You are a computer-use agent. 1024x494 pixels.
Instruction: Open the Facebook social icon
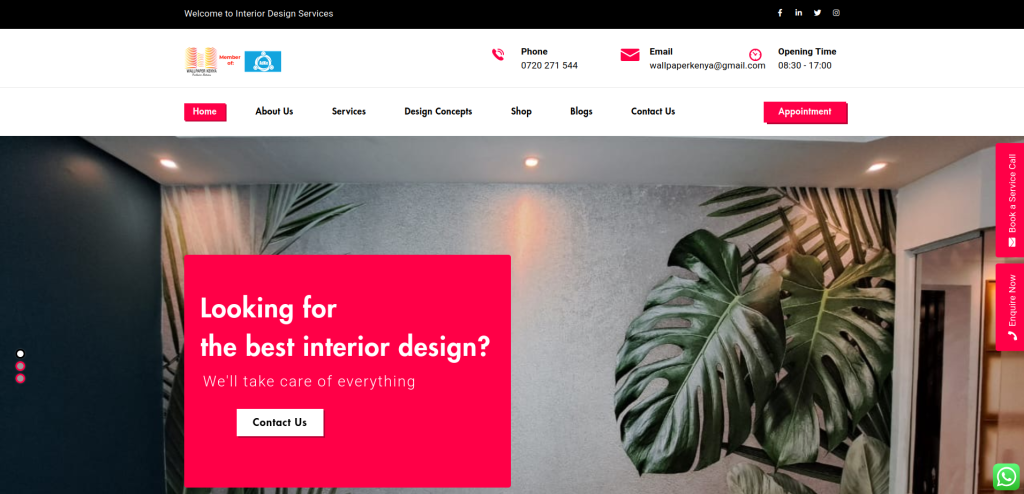[x=780, y=13]
